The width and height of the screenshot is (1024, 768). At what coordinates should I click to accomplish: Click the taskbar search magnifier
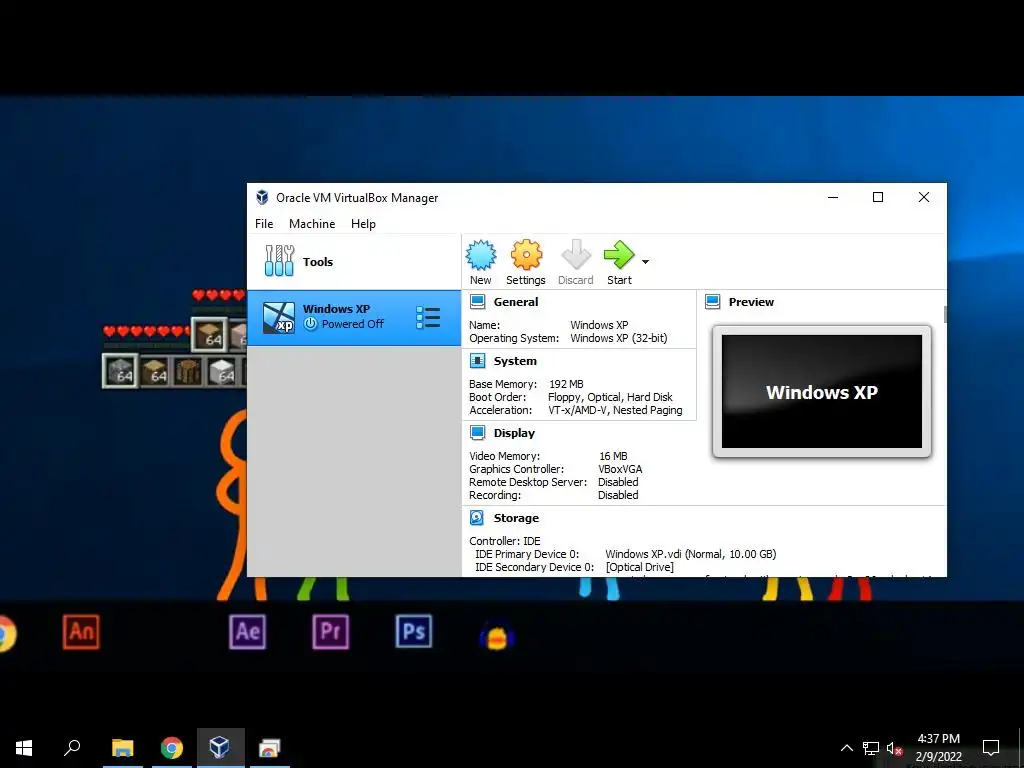(x=72, y=747)
